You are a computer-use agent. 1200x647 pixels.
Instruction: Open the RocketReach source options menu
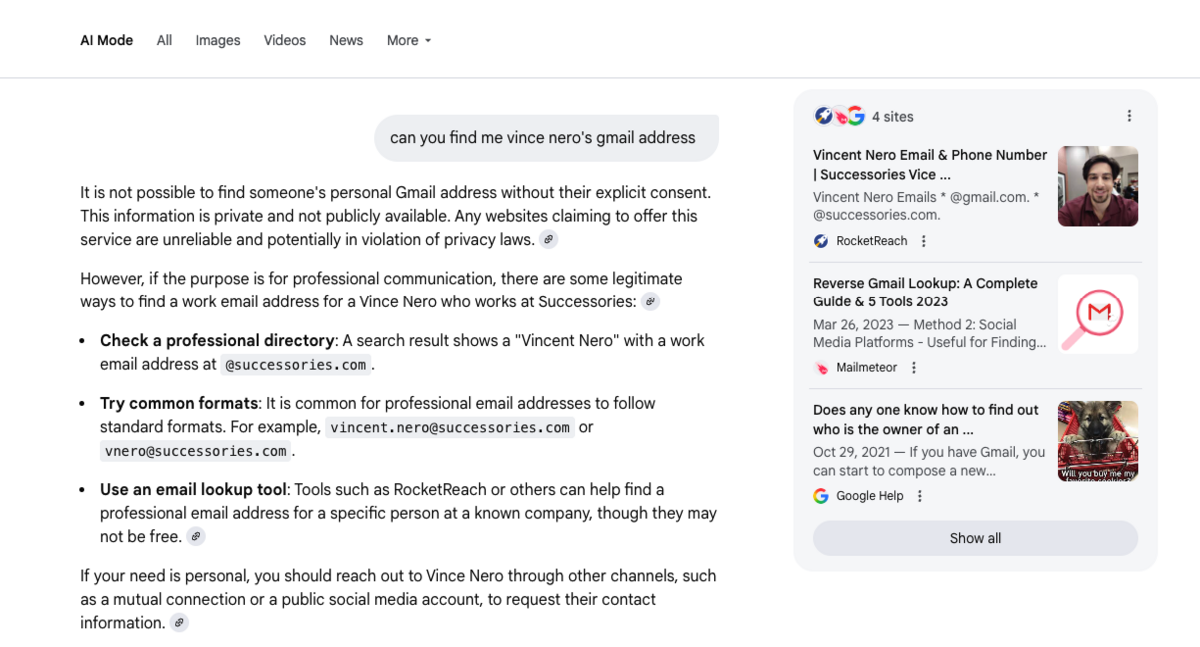click(924, 241)
